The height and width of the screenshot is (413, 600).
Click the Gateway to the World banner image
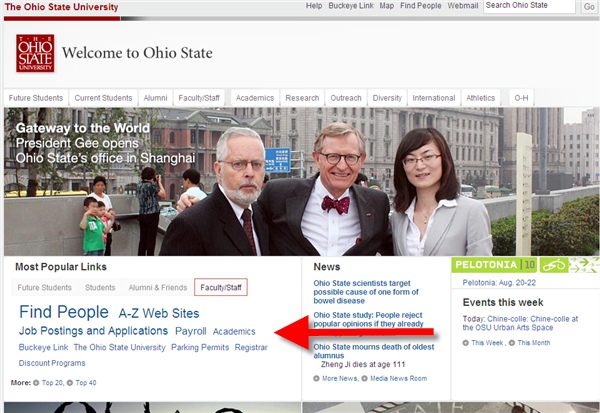click(300, 181)
